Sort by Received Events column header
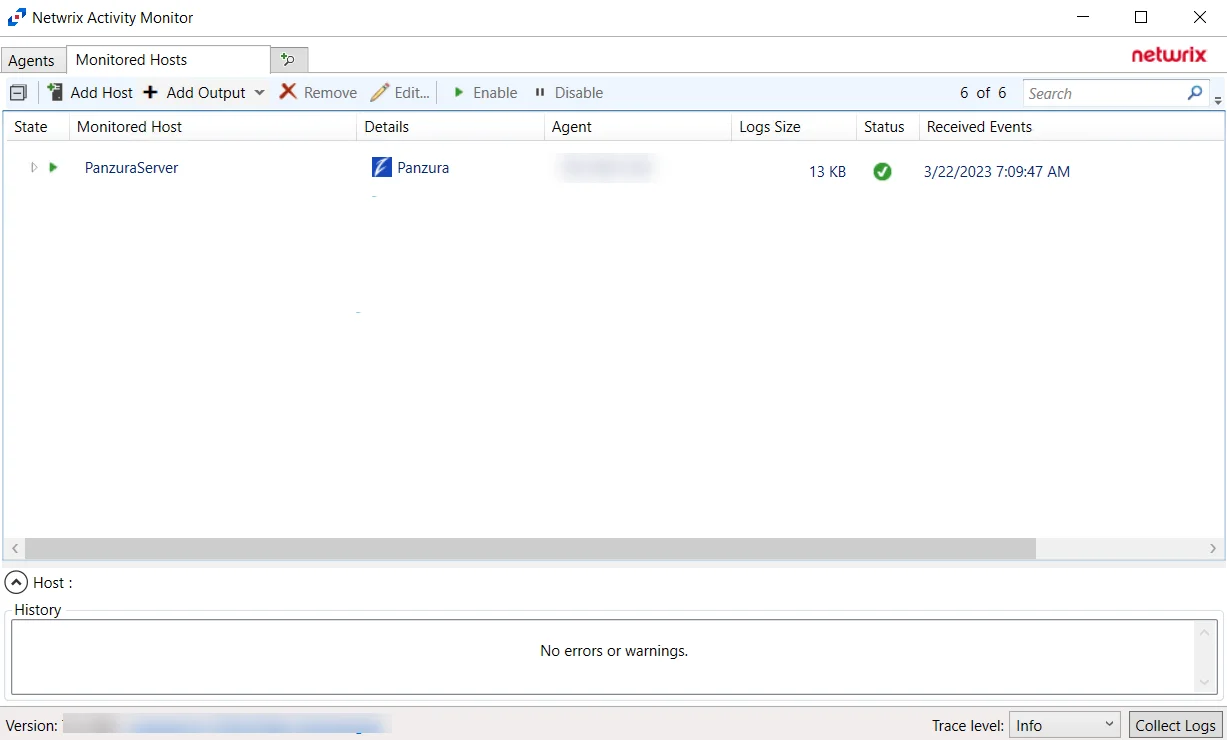Screen dimensions: 1227x740 1071,127
